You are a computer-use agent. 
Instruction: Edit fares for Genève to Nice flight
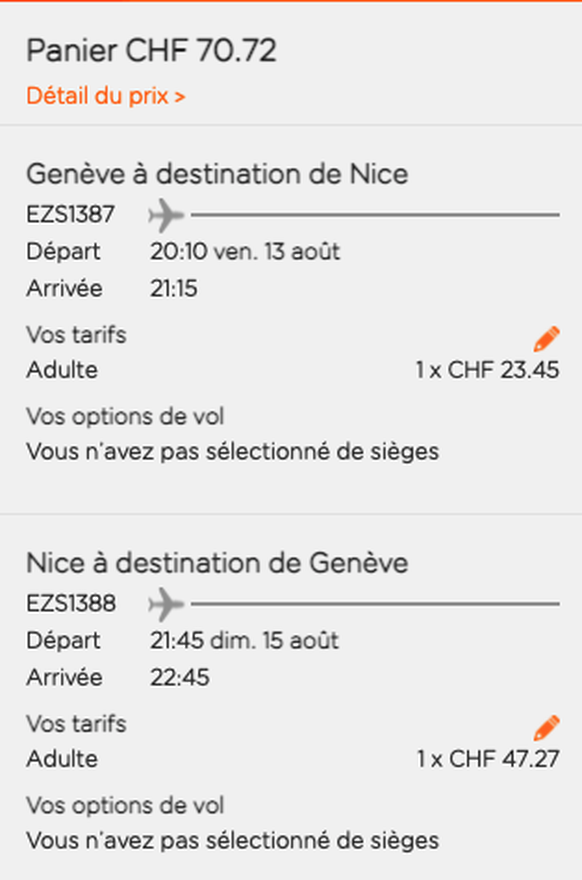coord(546,338)
